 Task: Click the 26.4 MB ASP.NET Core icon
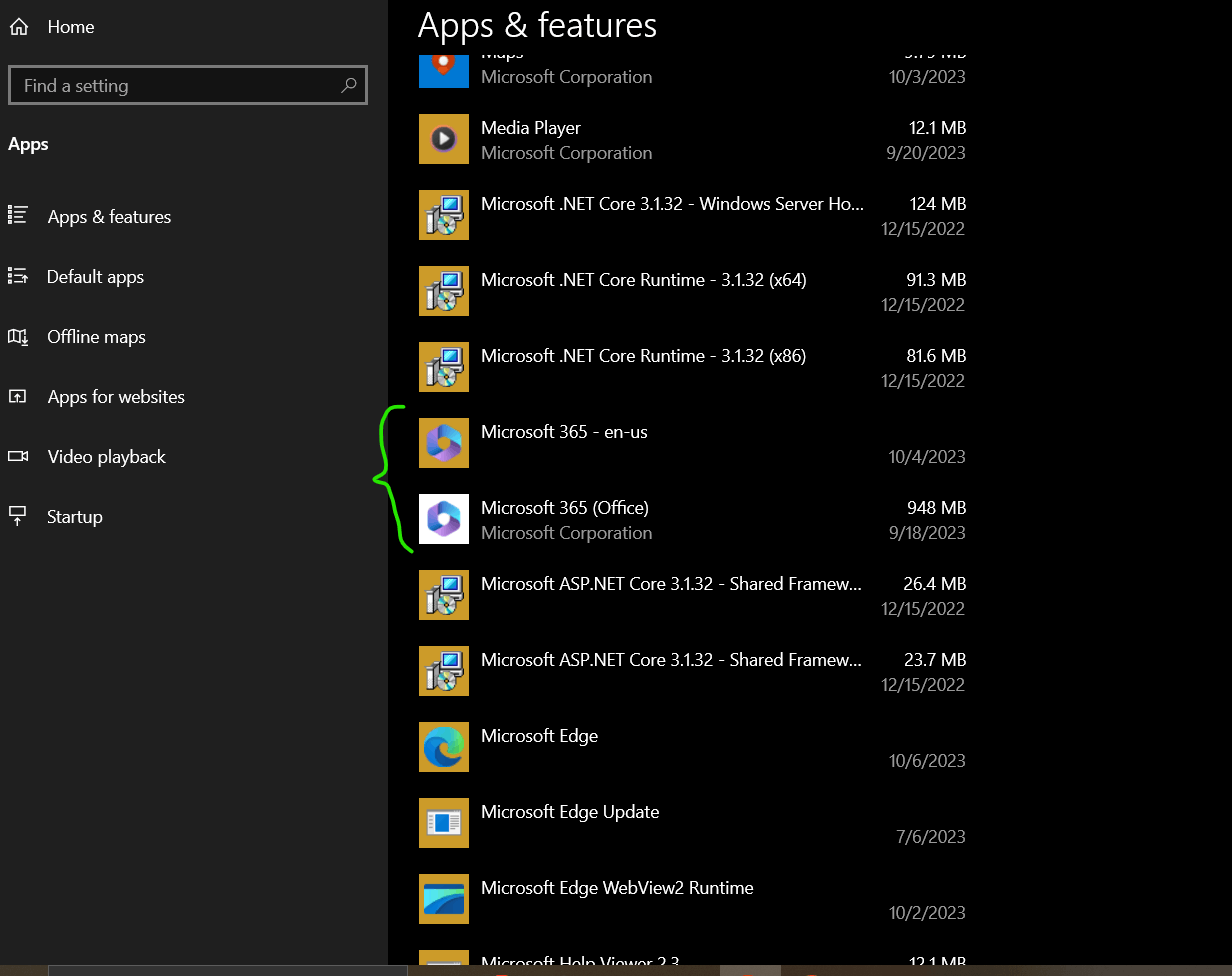444,595
